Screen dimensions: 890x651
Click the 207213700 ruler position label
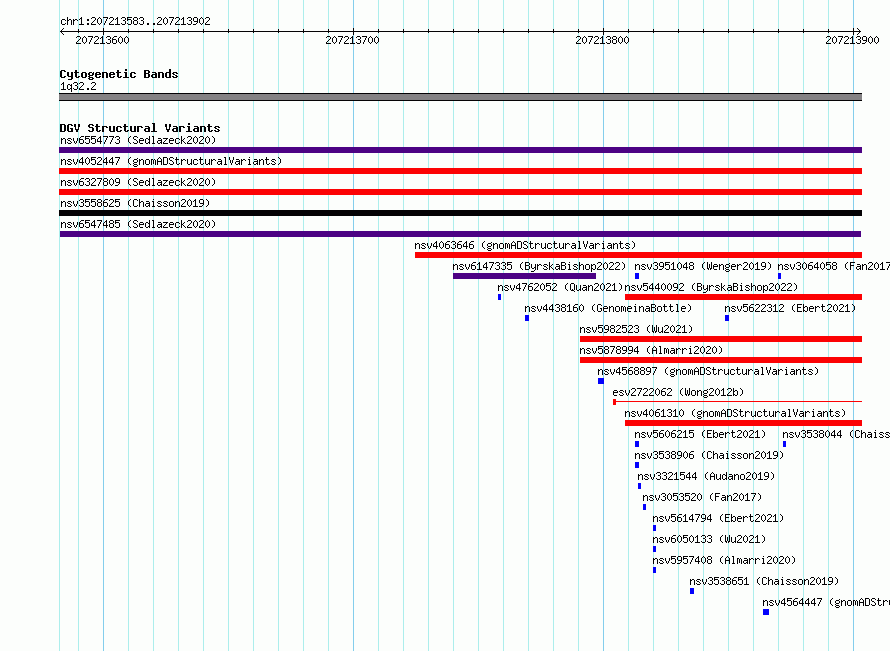coord(352,40)
